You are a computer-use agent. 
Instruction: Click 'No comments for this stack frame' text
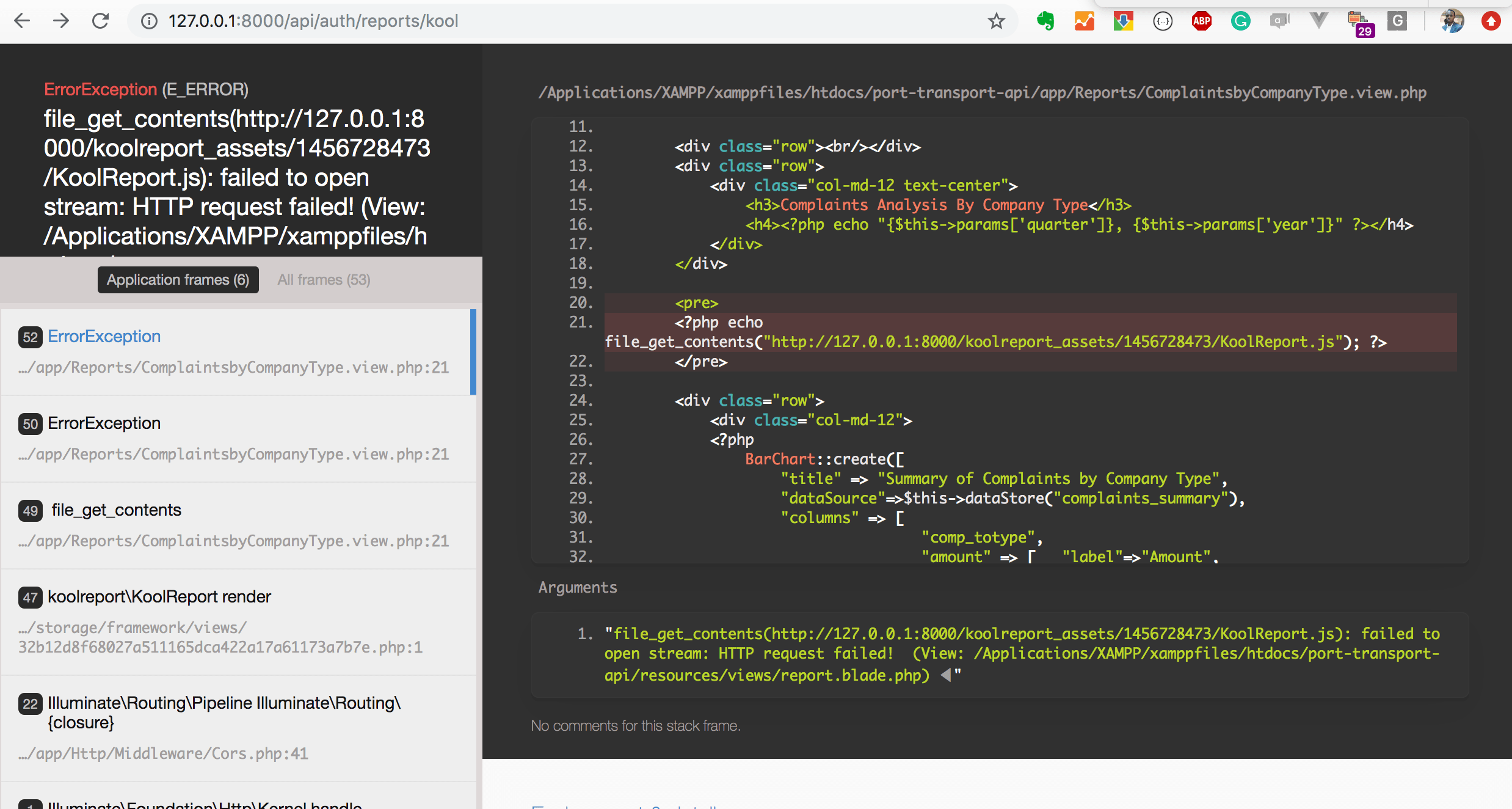(636, 726)
